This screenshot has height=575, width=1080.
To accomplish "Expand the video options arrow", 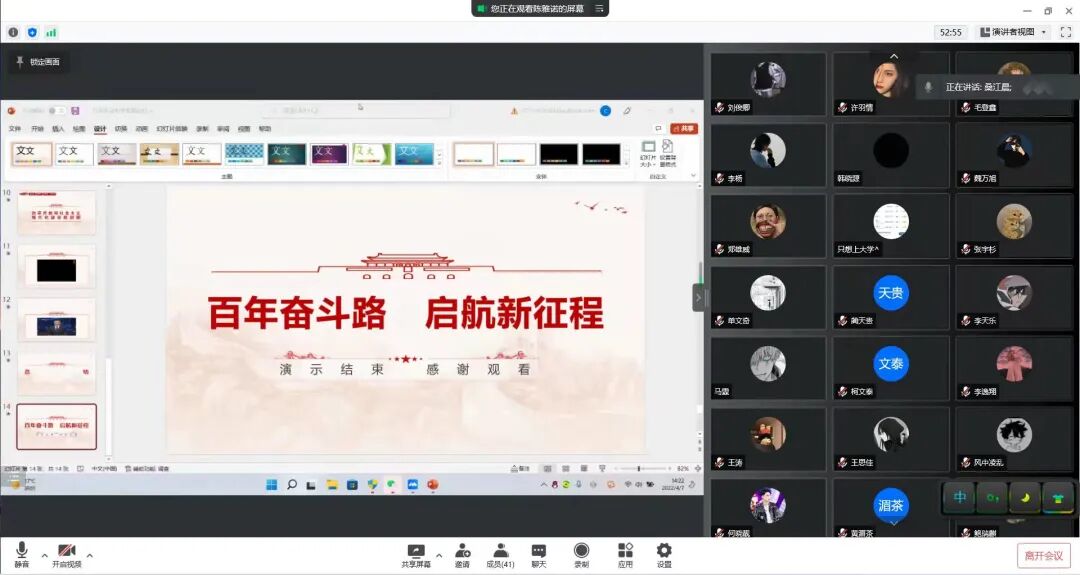I will 90,554.
